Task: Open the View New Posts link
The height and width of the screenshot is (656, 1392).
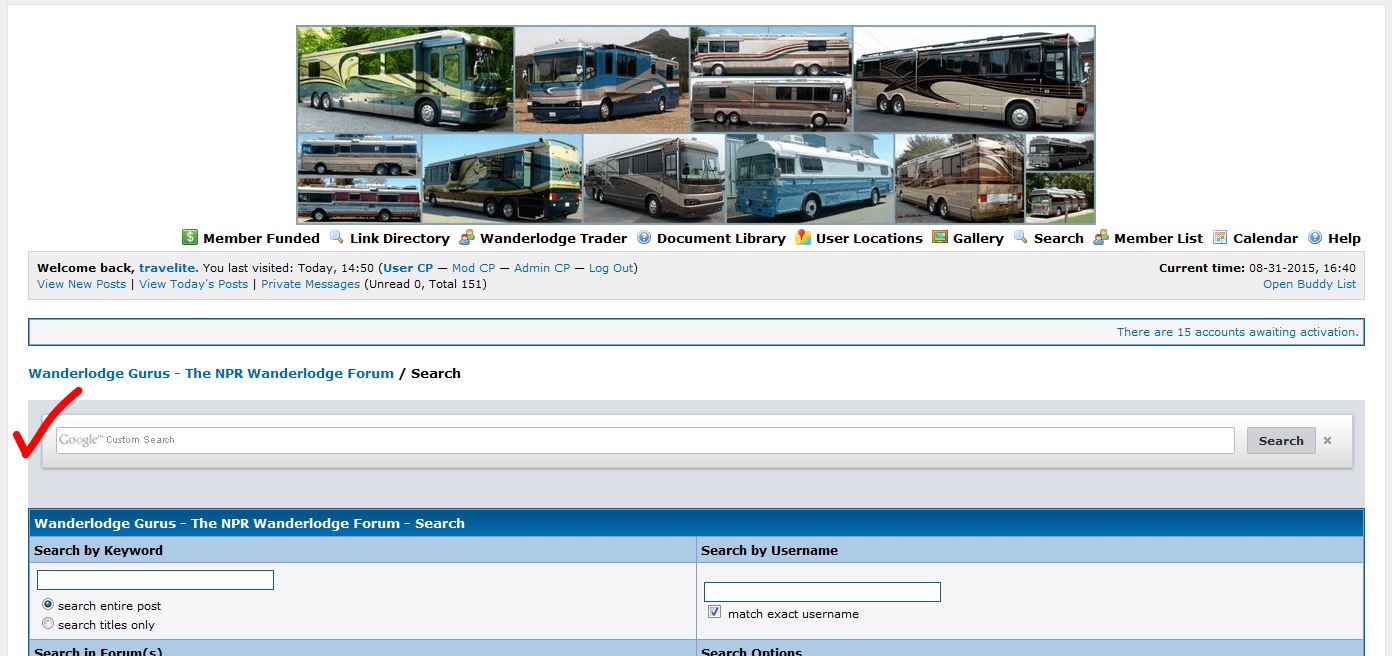Action: pos(81,284)
